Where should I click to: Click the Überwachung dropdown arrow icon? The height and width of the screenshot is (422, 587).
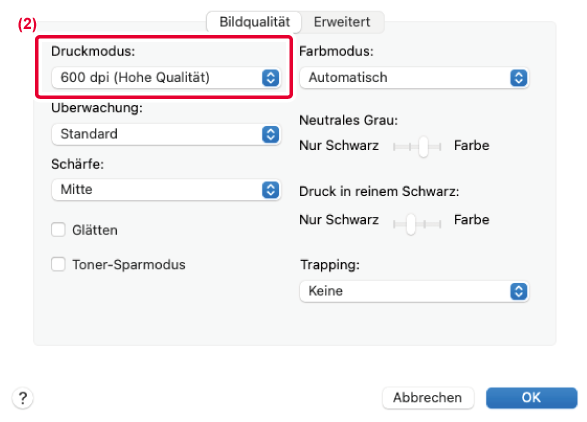270,134
